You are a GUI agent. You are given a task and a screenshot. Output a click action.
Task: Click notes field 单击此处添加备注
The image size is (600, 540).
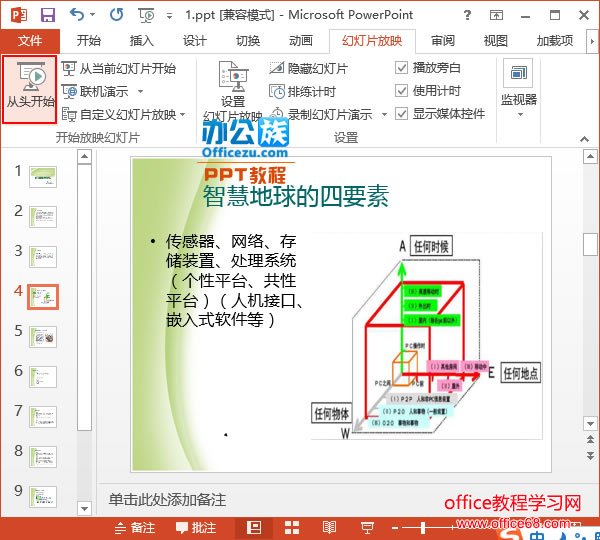167,500
